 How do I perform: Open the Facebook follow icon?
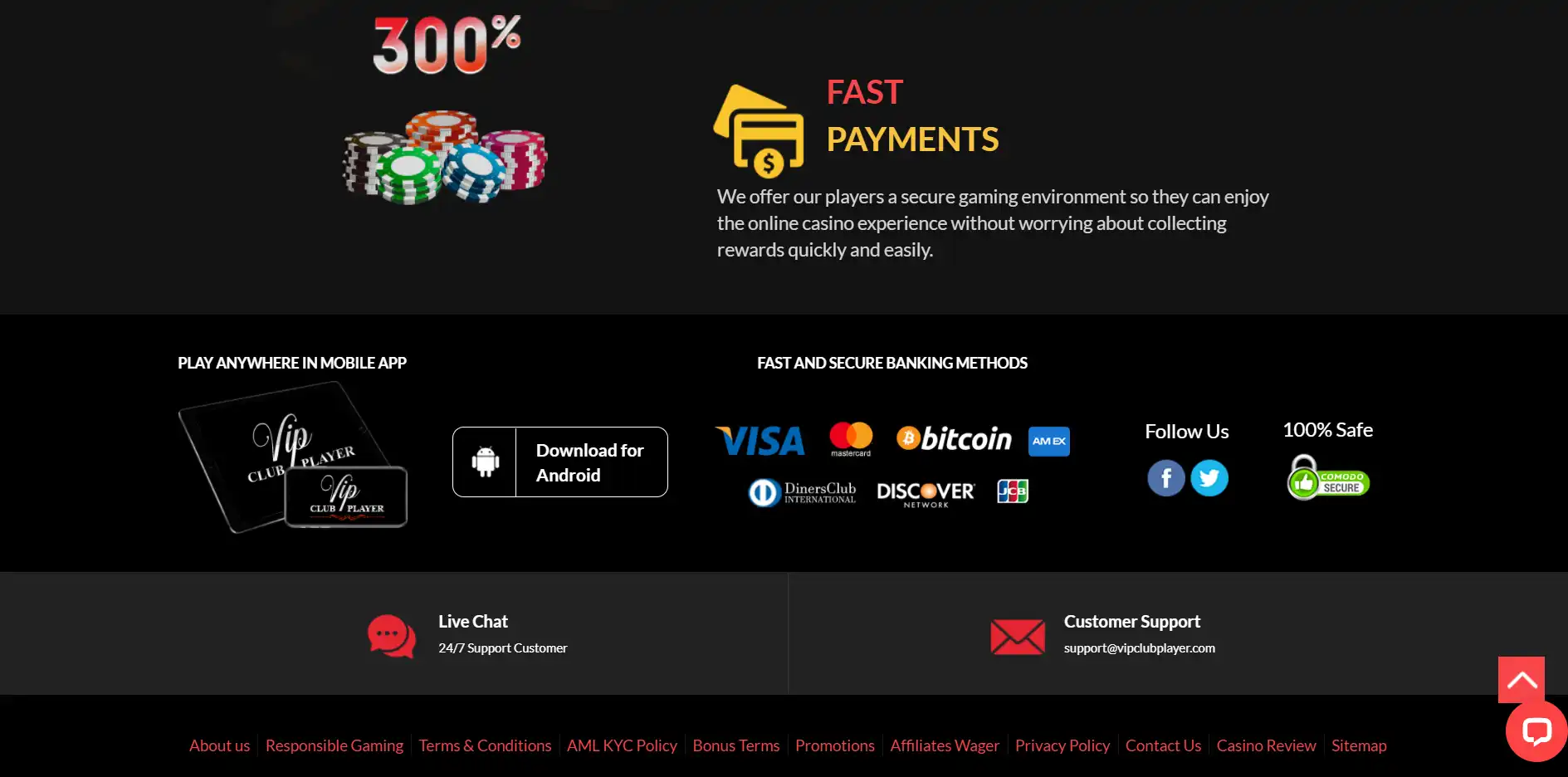coord(1165,478)
